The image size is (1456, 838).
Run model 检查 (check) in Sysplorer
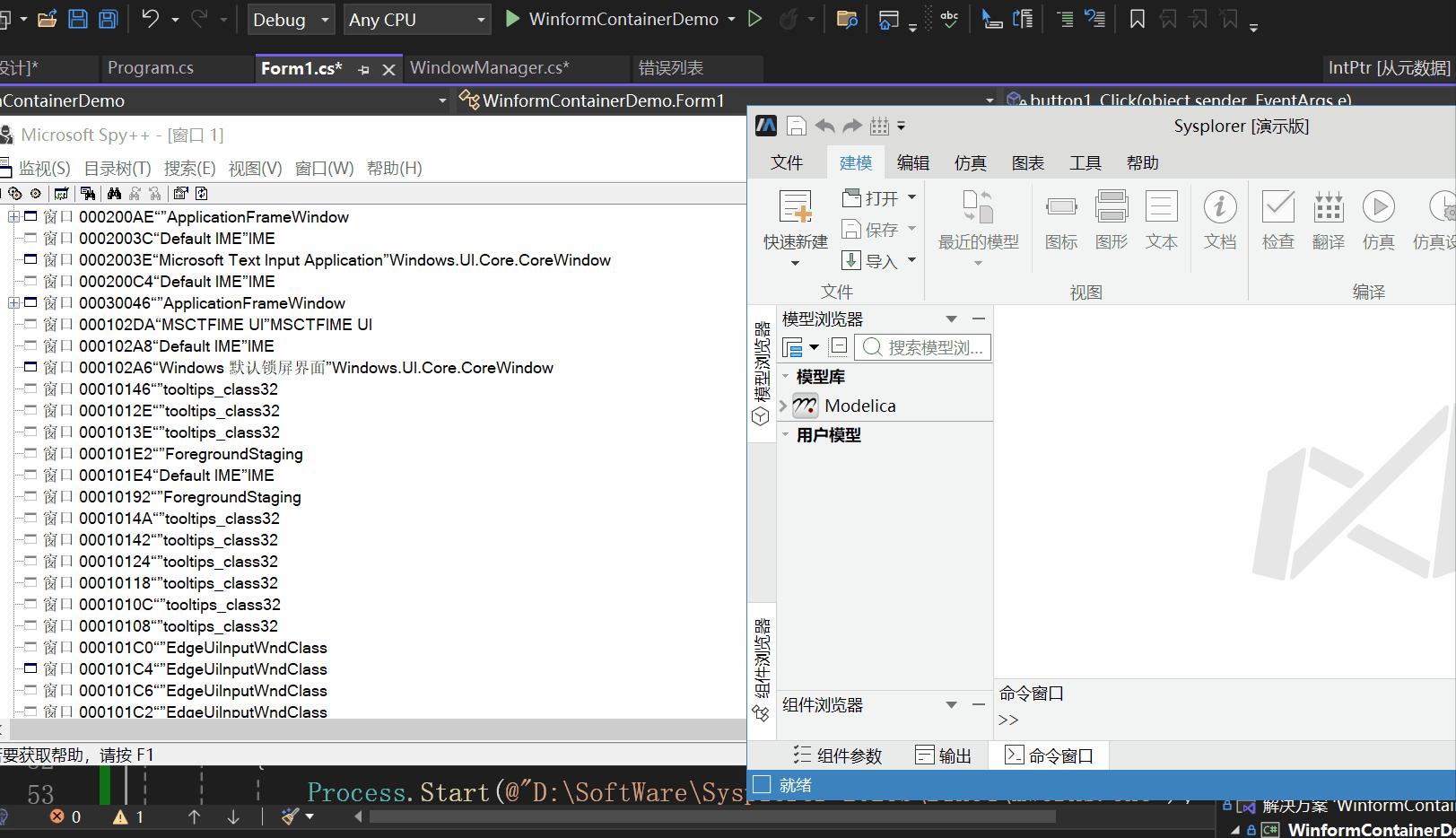tap(1277, 219)
